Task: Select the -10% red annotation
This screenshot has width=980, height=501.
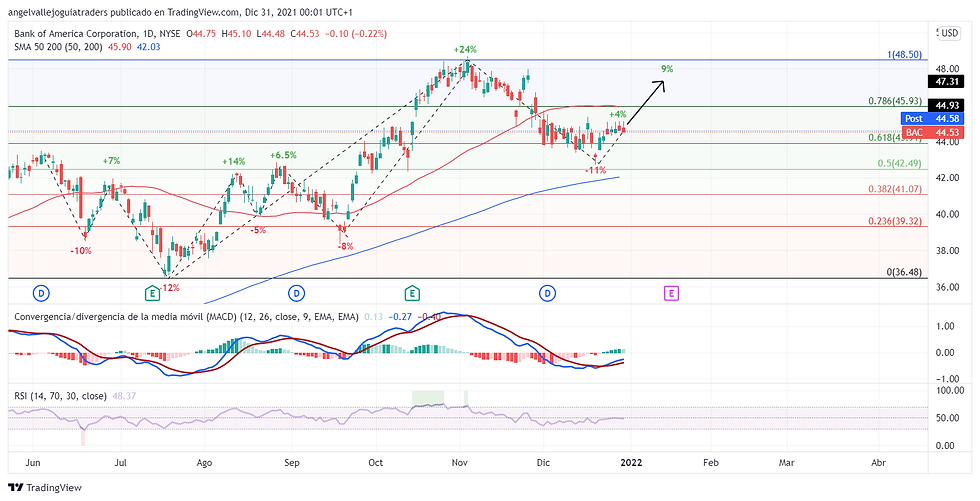Action: pos(81,250)
